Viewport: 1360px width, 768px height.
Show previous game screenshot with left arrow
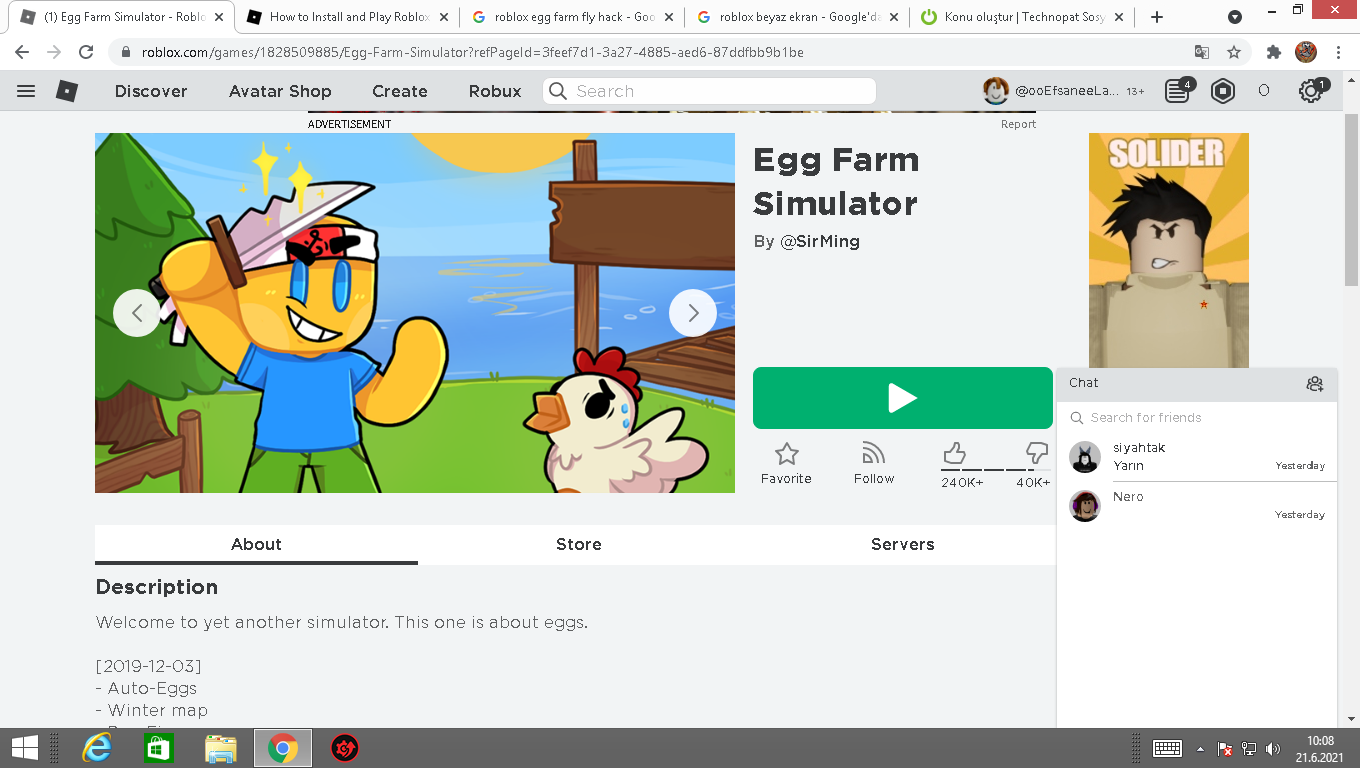pyautogui.click(x=137, y=313)
